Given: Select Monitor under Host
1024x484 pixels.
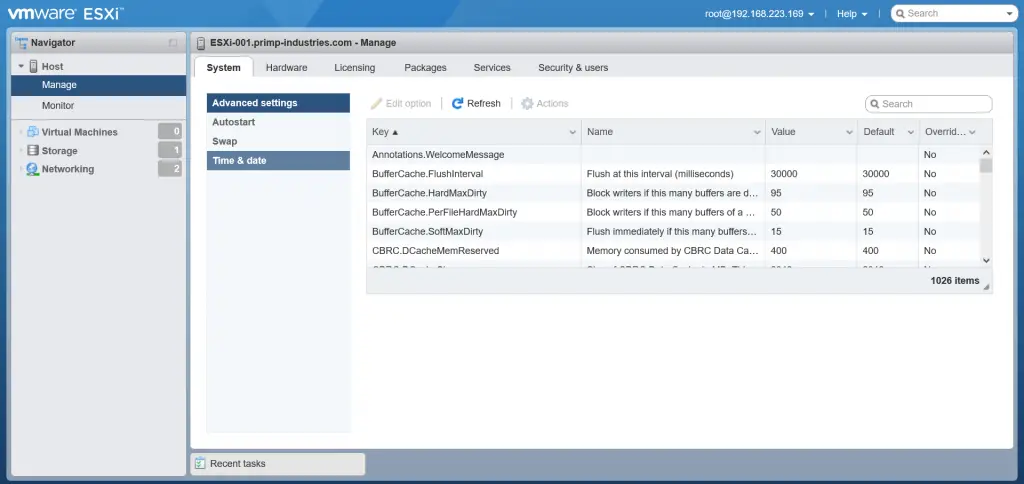Looking at the screenshot, I should [99, 105].
